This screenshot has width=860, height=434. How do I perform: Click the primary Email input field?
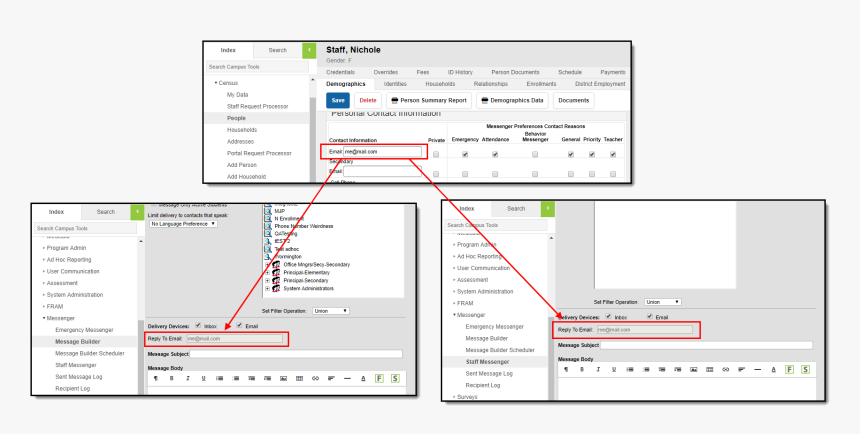tap(381, 152)
